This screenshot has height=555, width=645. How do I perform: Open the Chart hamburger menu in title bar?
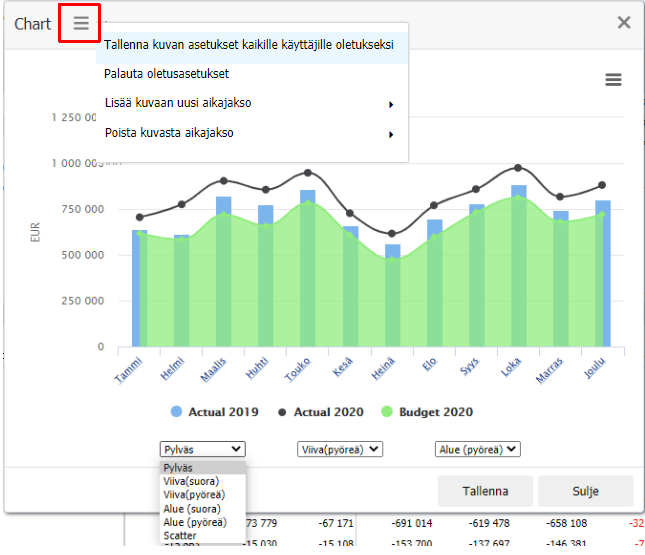pos(81,23)
